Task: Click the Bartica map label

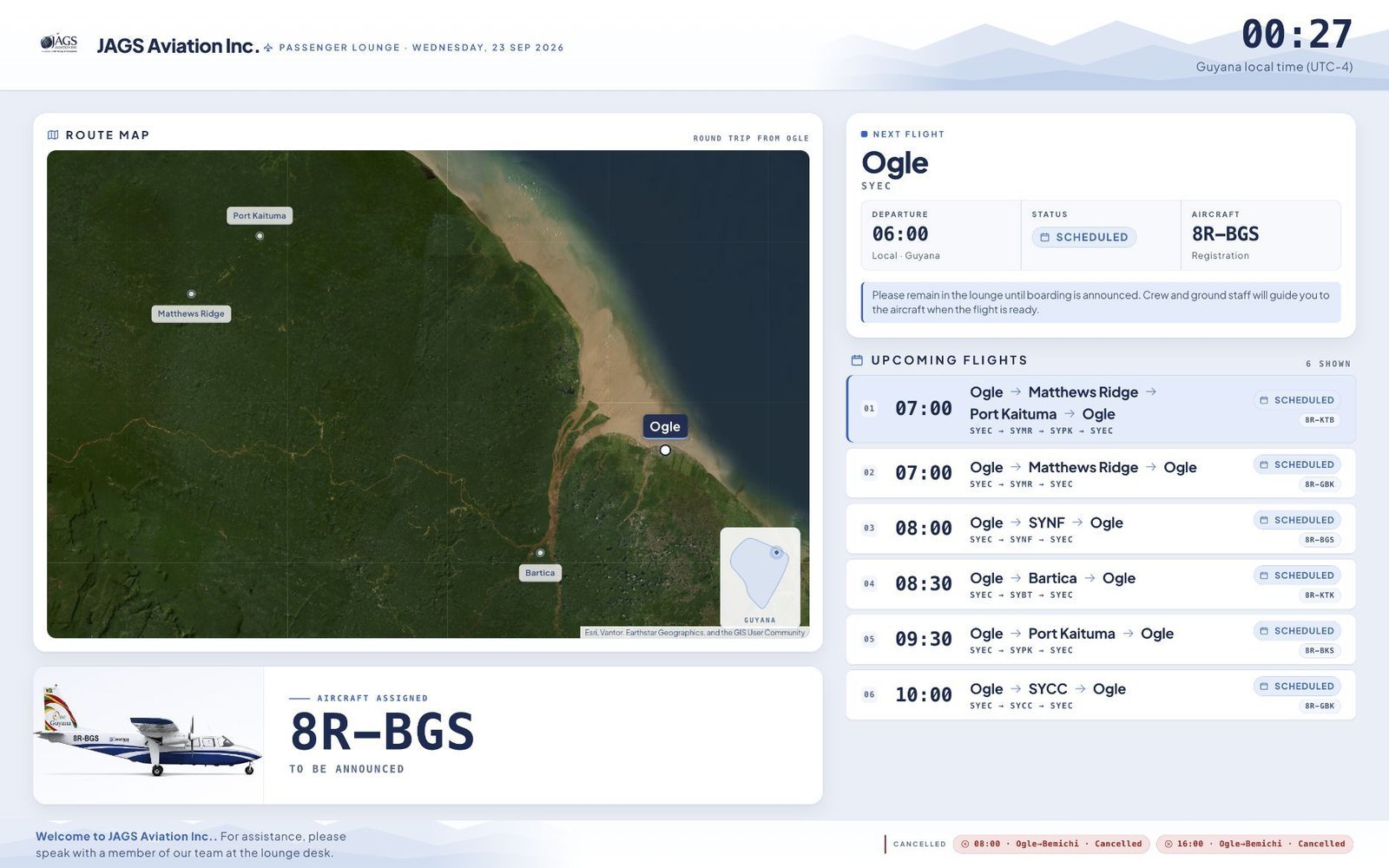Action: [x=540, y=573]
